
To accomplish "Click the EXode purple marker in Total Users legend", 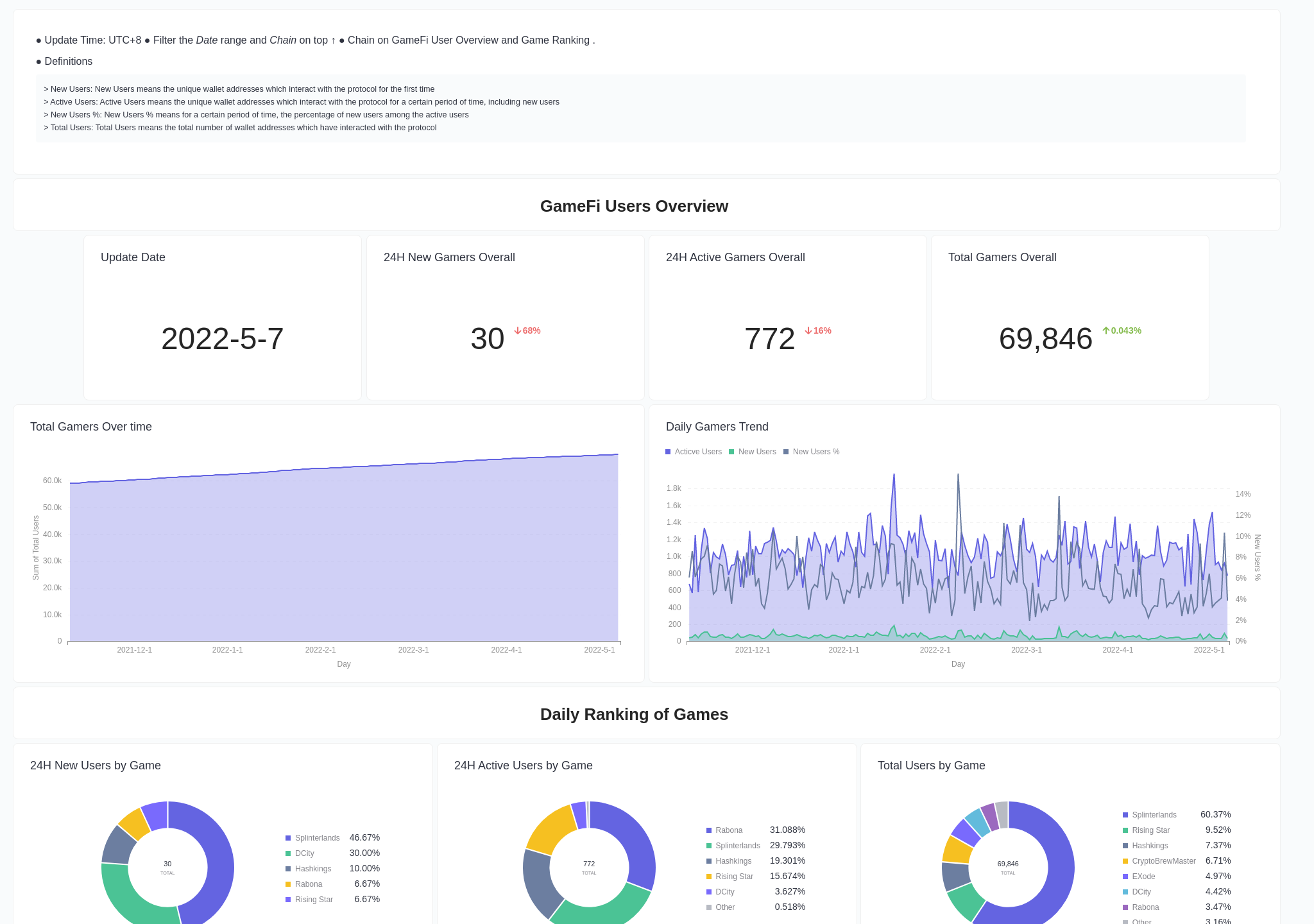I will point(1125,877).
